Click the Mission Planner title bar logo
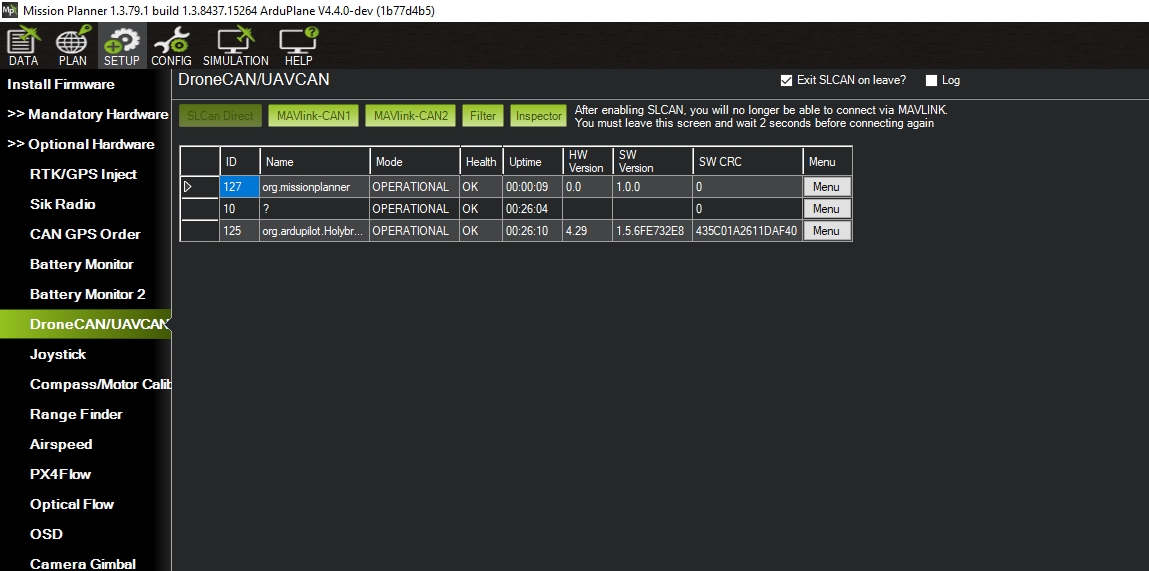Image resolution: width=1149 pixels, height=571 pixels. (x=10, y=10)
